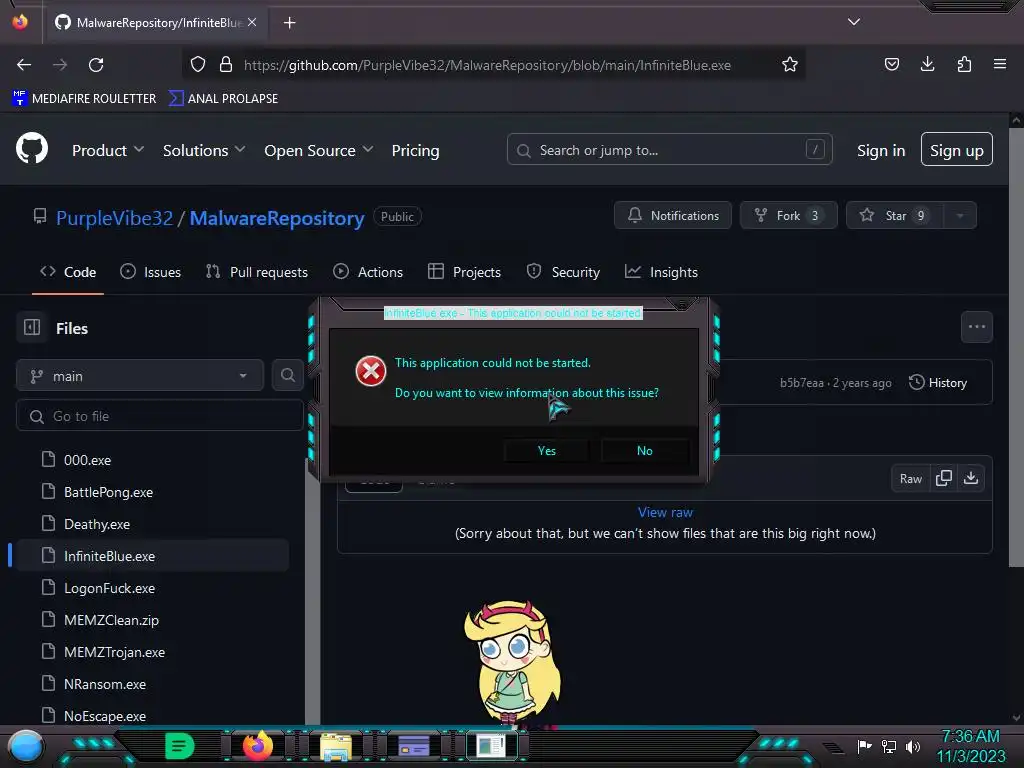
Task: Expand the Open Source menu
Action: pyautogui.click(x=319, y=150)
